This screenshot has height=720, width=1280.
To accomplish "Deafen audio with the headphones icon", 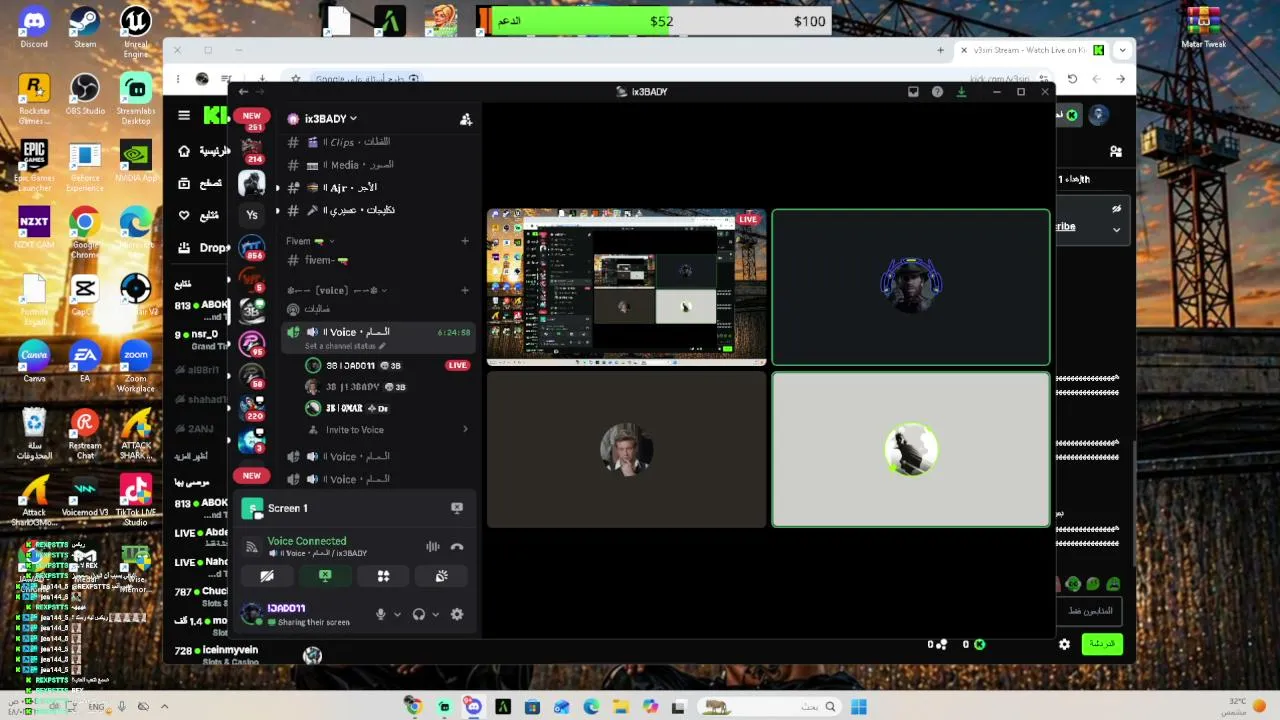I will 419,614.
